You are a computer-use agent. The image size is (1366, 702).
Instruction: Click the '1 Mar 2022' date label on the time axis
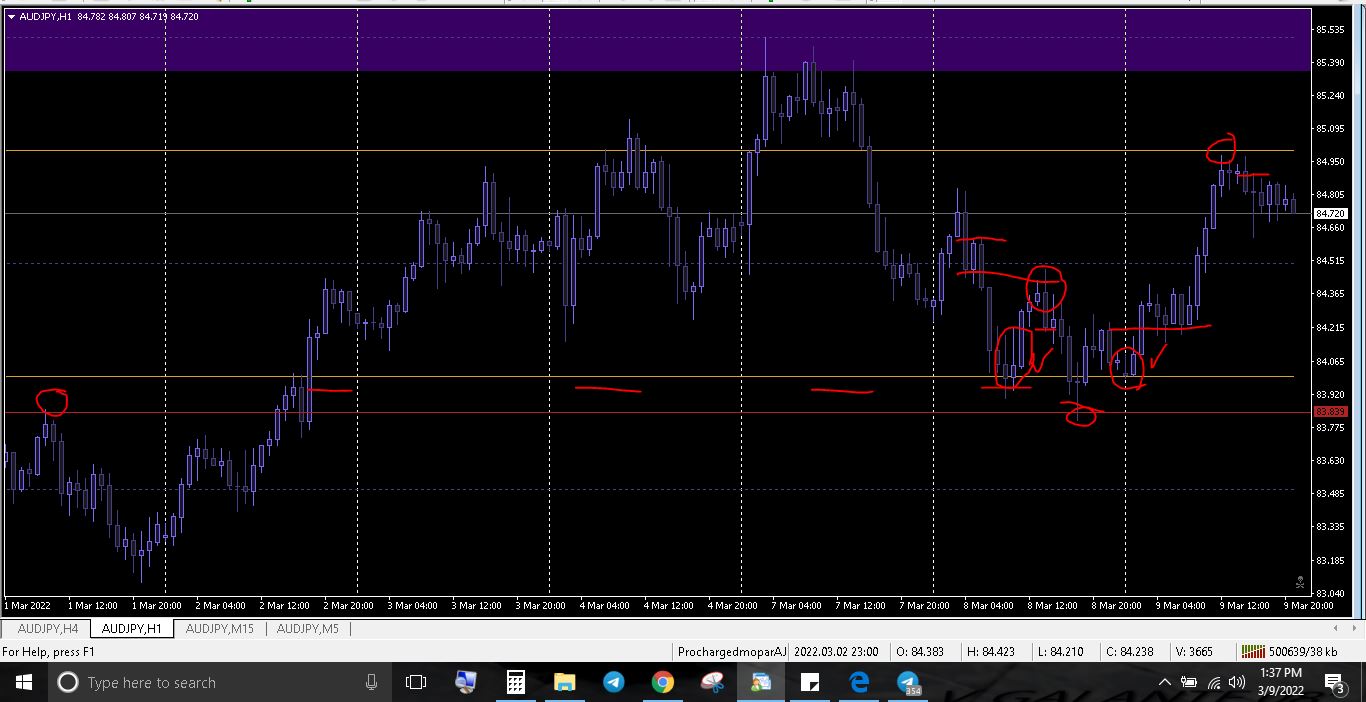(27, 605)
